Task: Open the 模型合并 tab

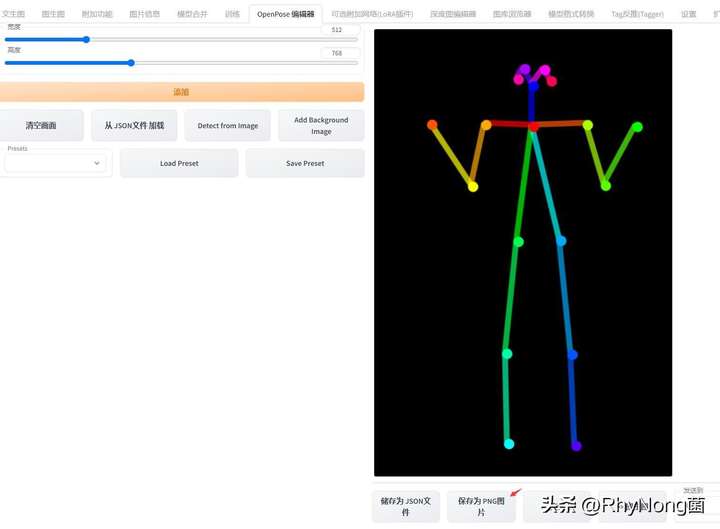Action: tap(192, 14)
